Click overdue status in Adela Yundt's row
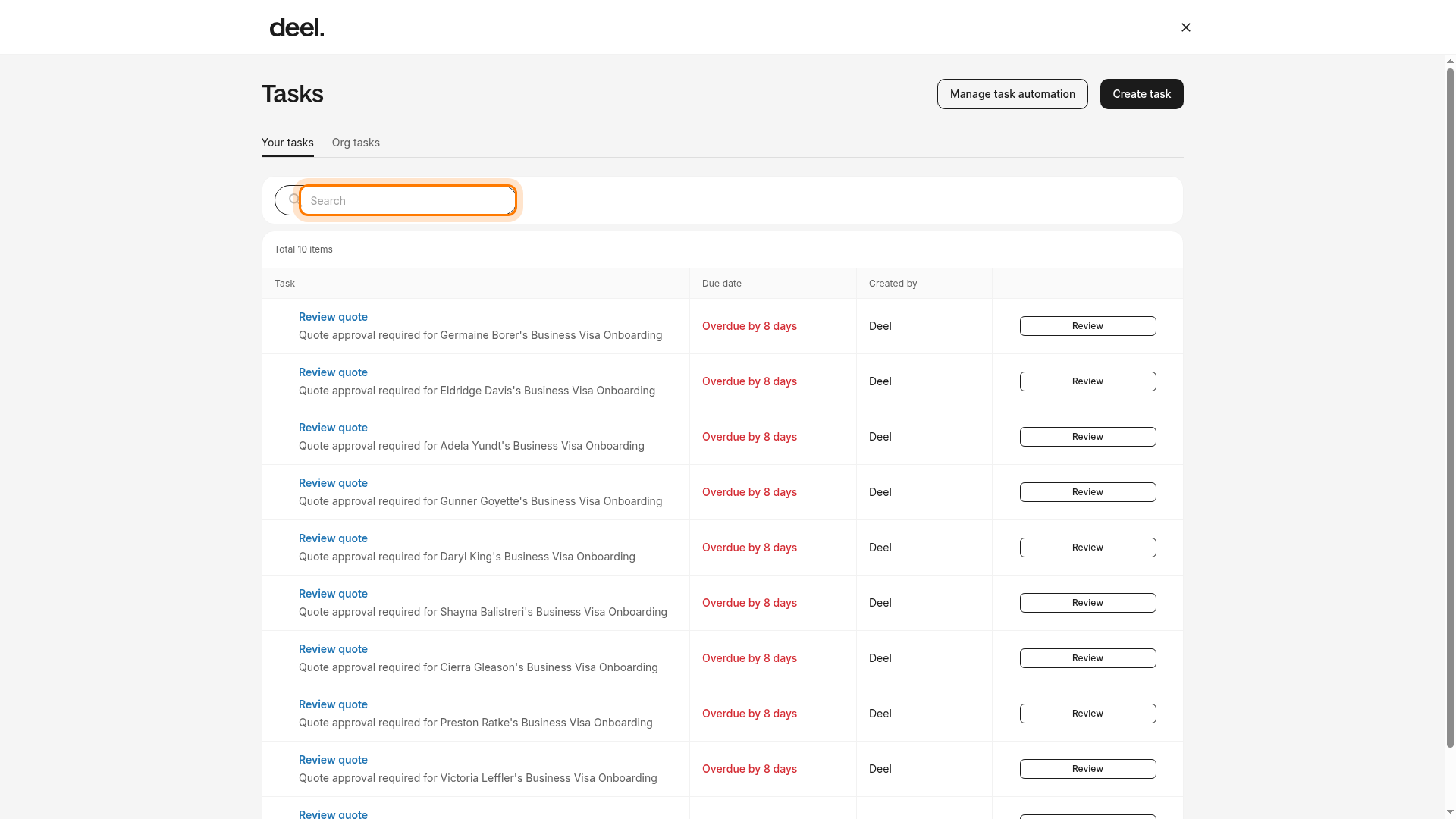 [x=749, y=437]
